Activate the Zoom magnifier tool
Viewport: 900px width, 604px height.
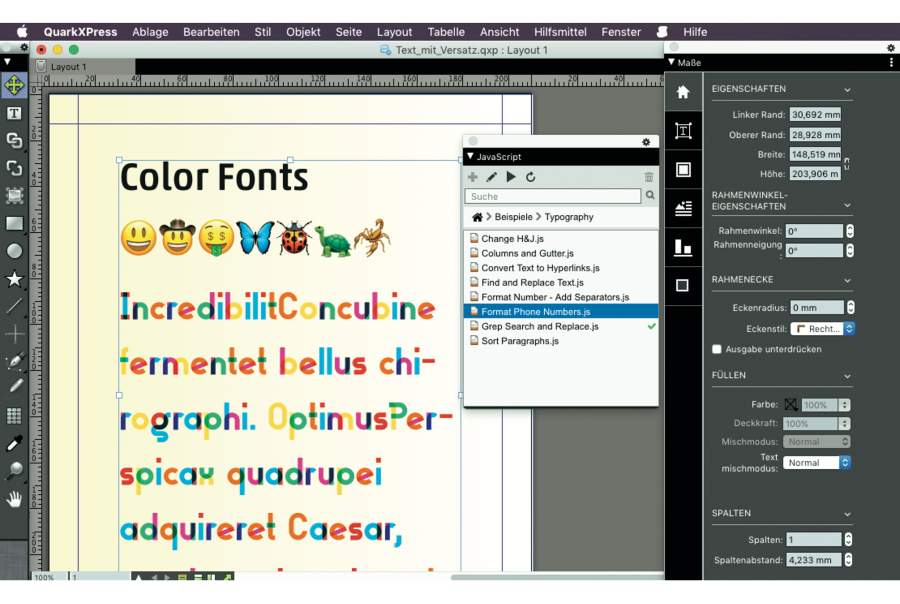click(14, 471)
